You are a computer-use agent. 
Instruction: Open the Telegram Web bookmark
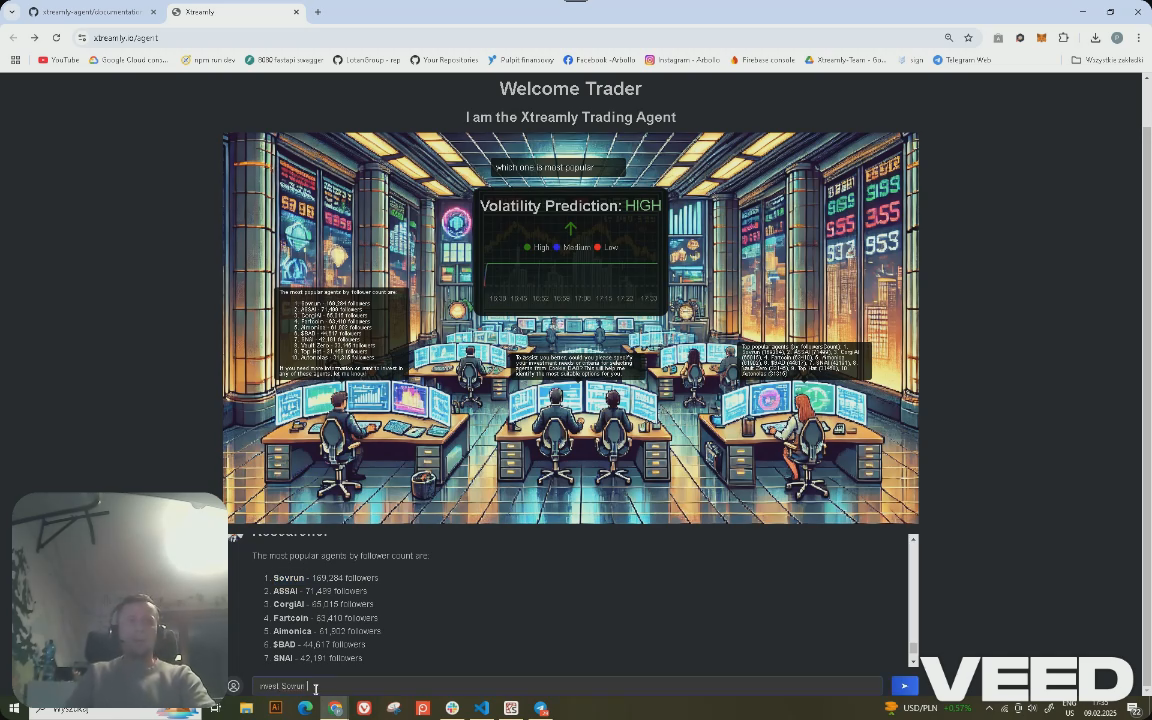962,60
